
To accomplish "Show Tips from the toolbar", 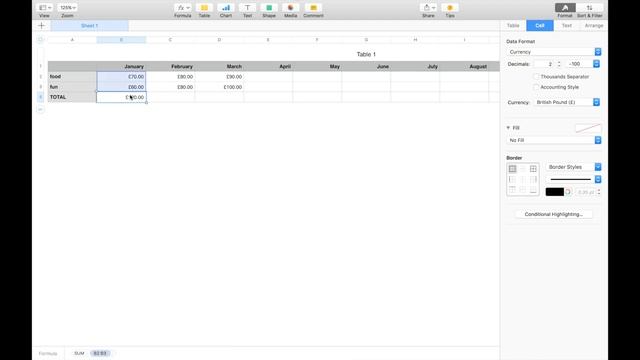I will tap(450, 8).
